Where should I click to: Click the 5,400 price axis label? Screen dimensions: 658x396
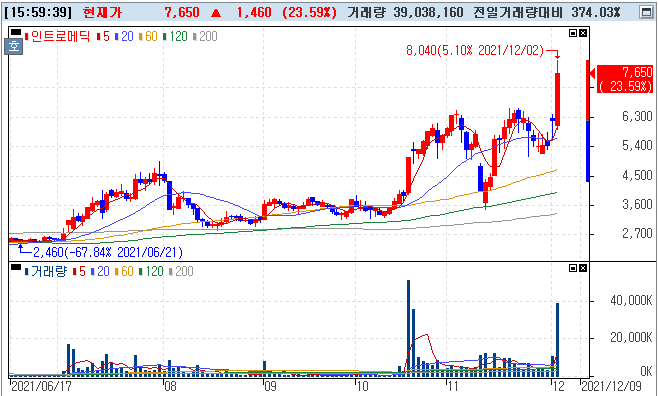point(637,146)
